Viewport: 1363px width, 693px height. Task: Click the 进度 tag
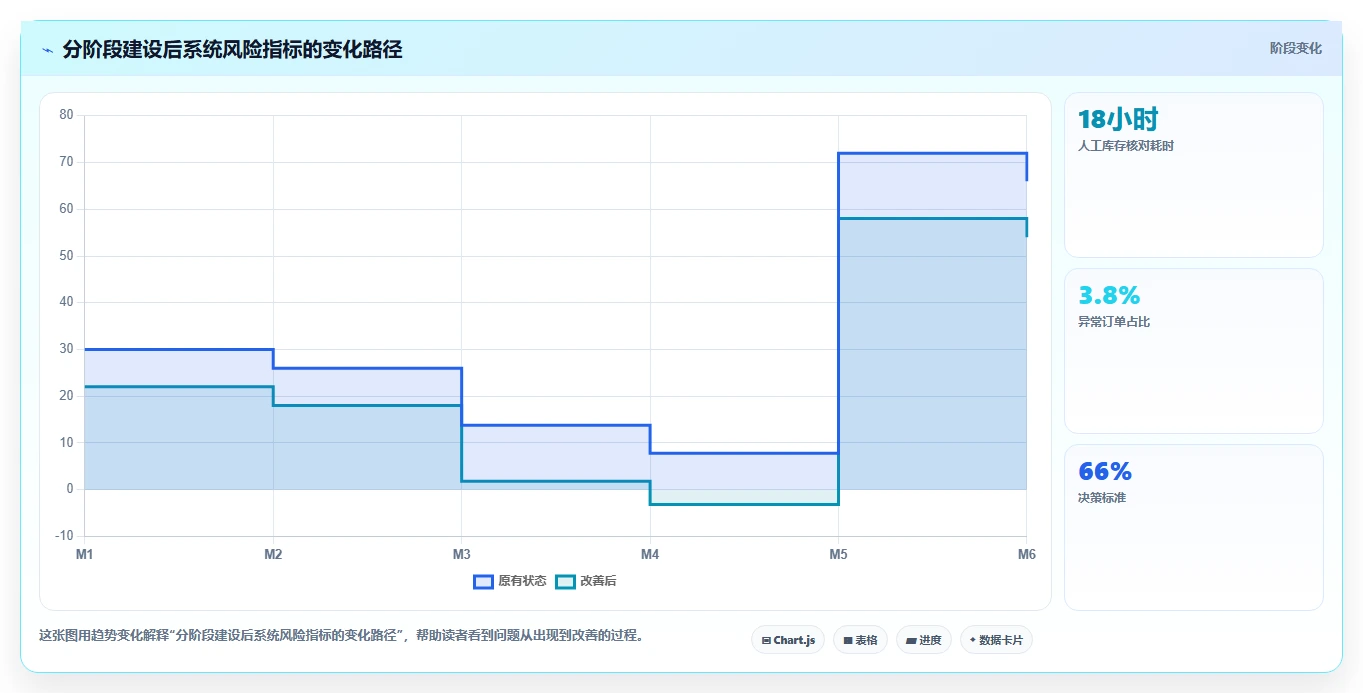pyautogui.click(x=924, y=640)
